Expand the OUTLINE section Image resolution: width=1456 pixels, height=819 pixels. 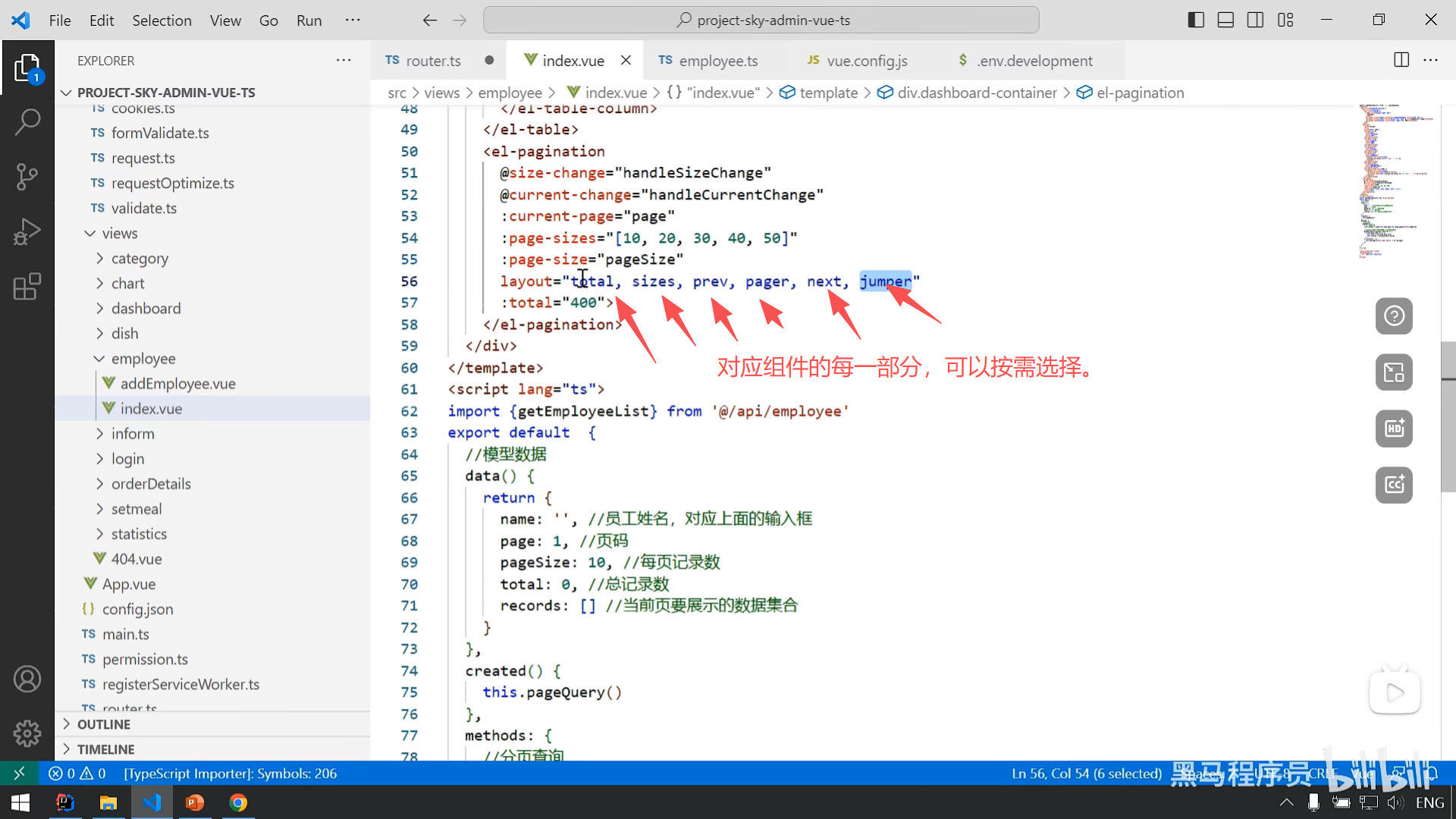104,724
